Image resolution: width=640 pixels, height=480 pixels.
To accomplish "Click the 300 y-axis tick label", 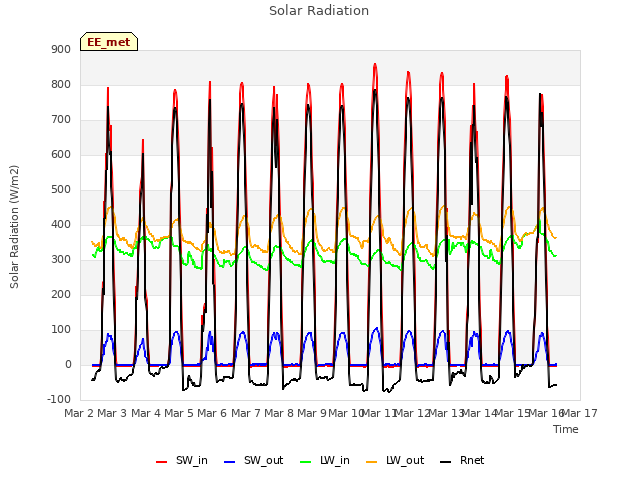I will [x=61, y=260].
